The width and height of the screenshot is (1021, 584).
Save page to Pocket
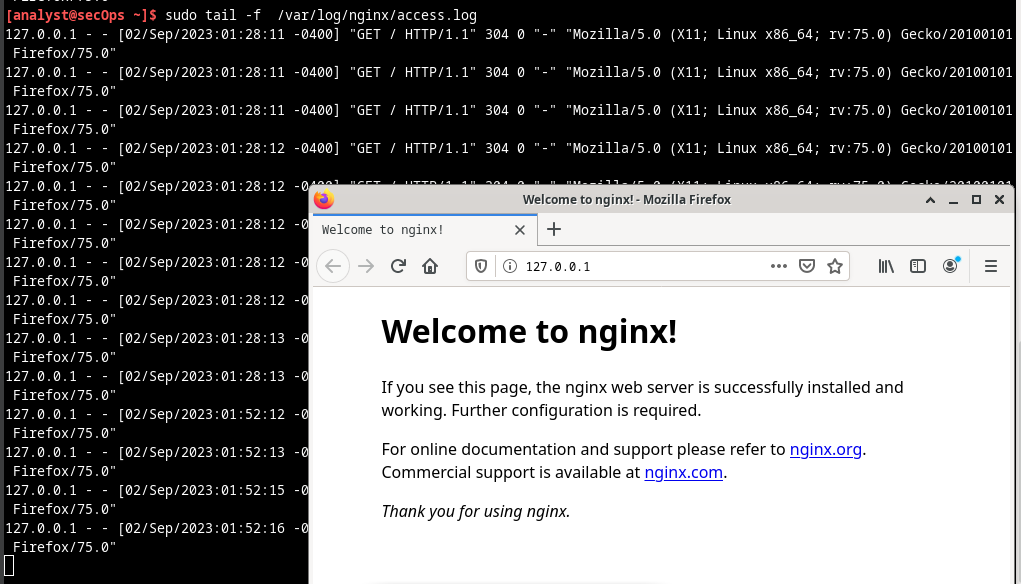(x=807, y=266)
